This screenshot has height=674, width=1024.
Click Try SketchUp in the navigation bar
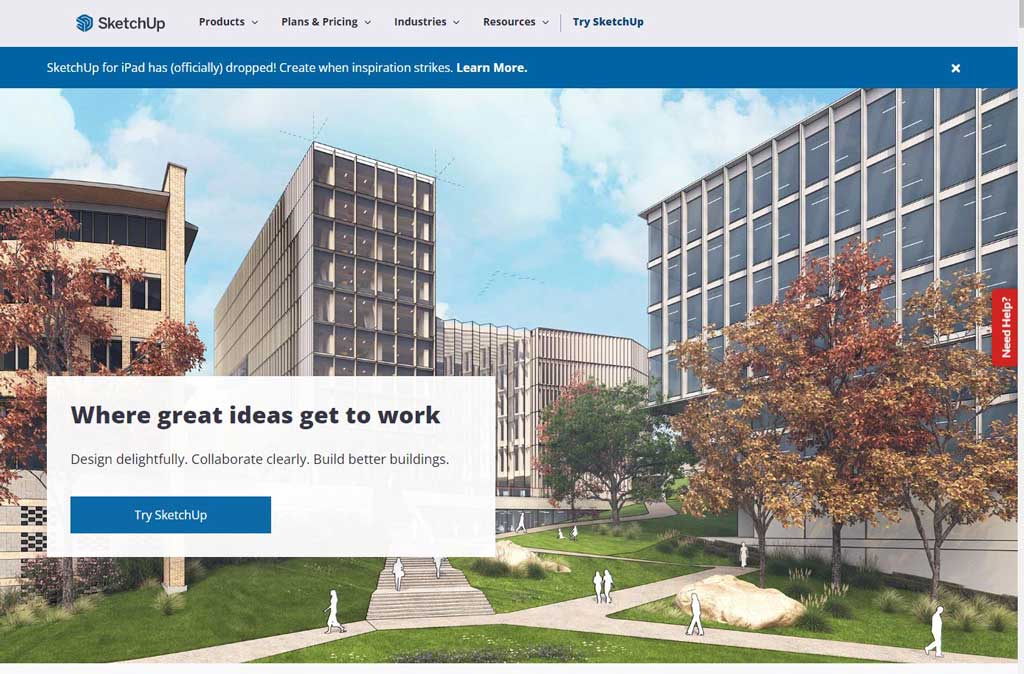pyautogui.click(x=608, y=22)
